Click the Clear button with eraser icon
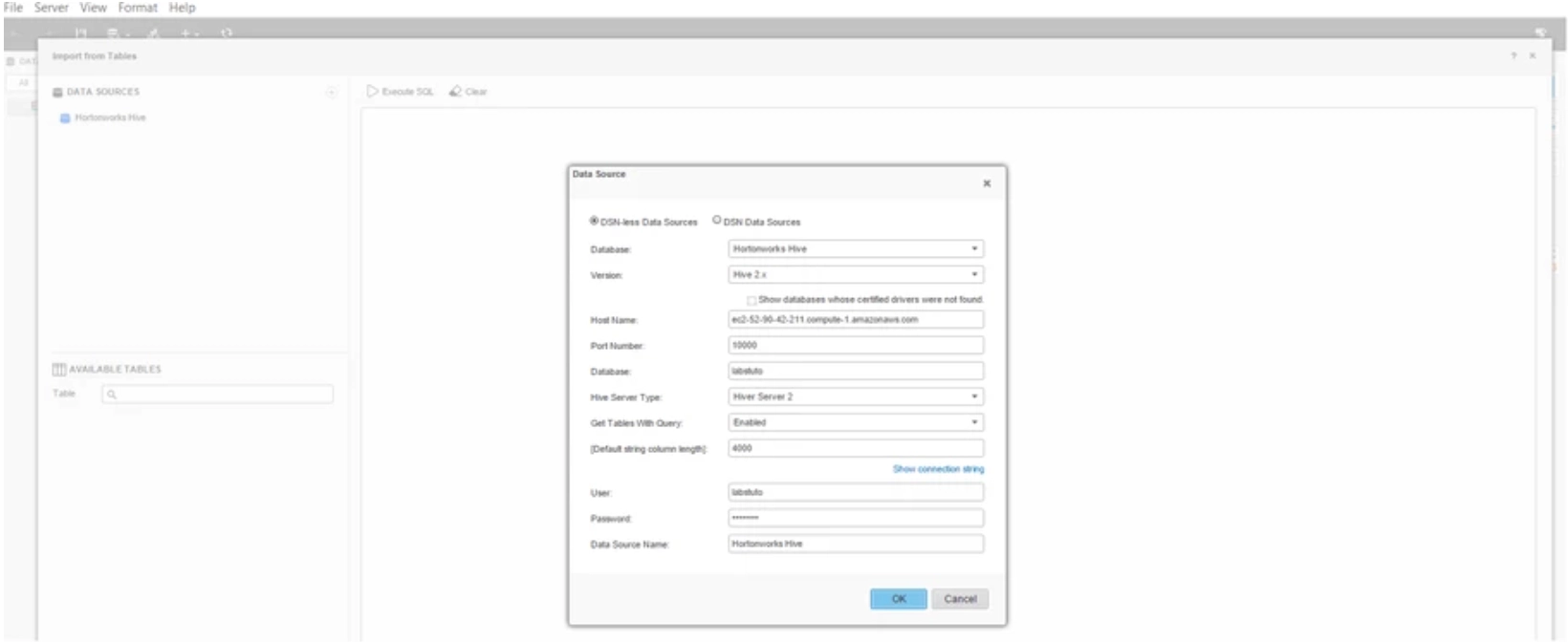 468,92
